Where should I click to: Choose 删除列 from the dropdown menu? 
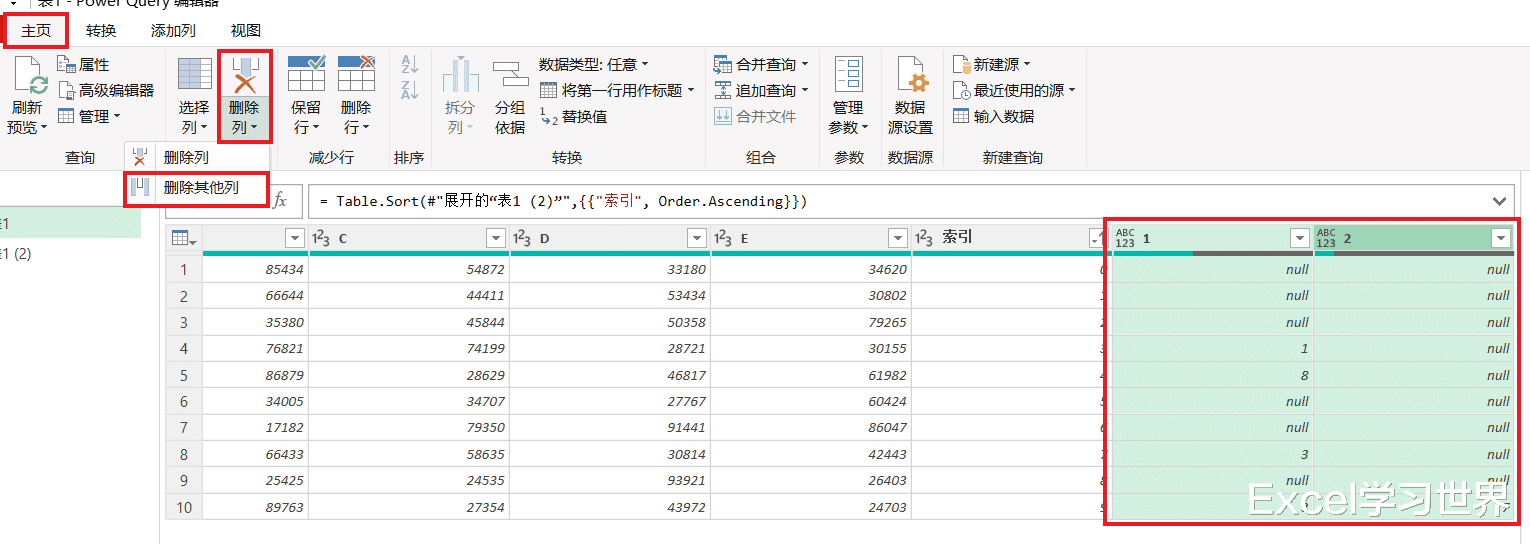pyautogui.click(x=198, y=158)
